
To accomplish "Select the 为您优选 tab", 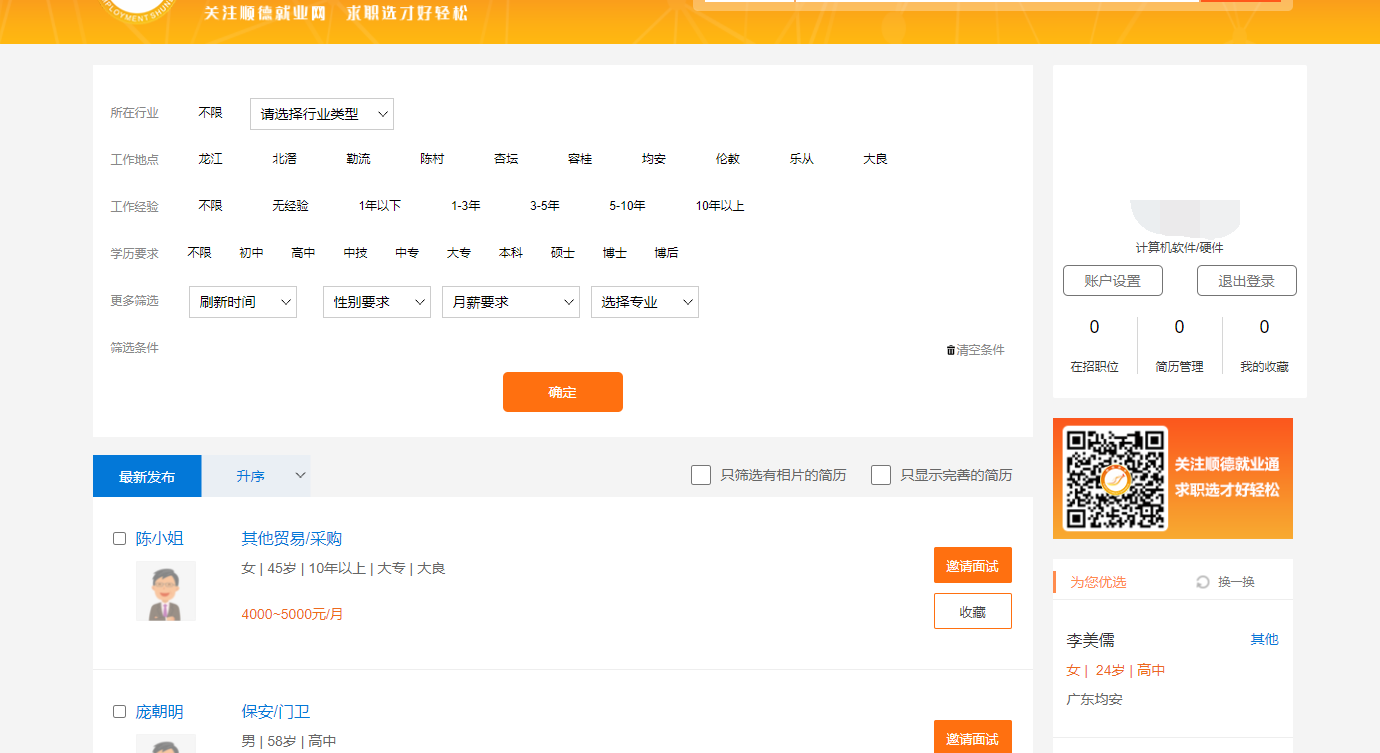I will [x=1098, y=582].
